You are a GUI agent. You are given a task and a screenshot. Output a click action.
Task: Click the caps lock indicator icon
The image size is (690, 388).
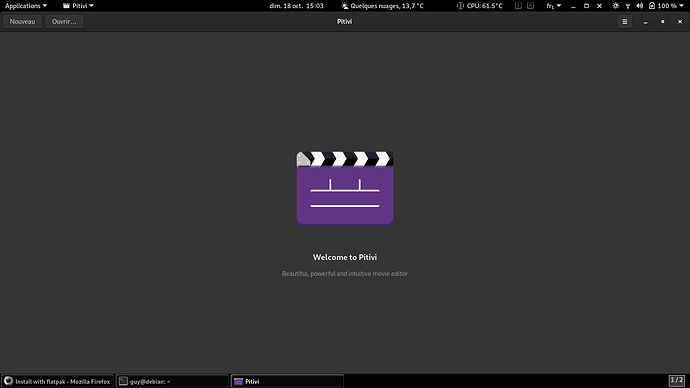(530, 6)
